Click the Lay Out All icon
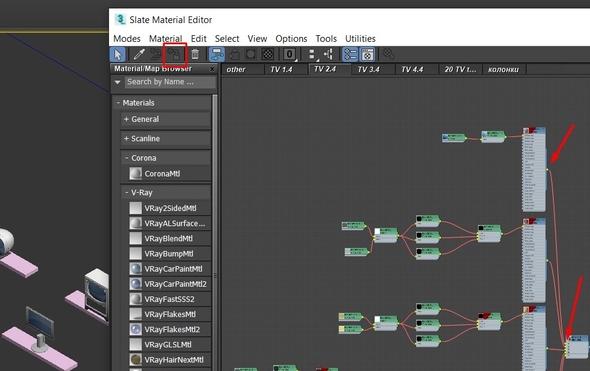The width and height of the screenshot is (590, 371). [x=312, y=55]
